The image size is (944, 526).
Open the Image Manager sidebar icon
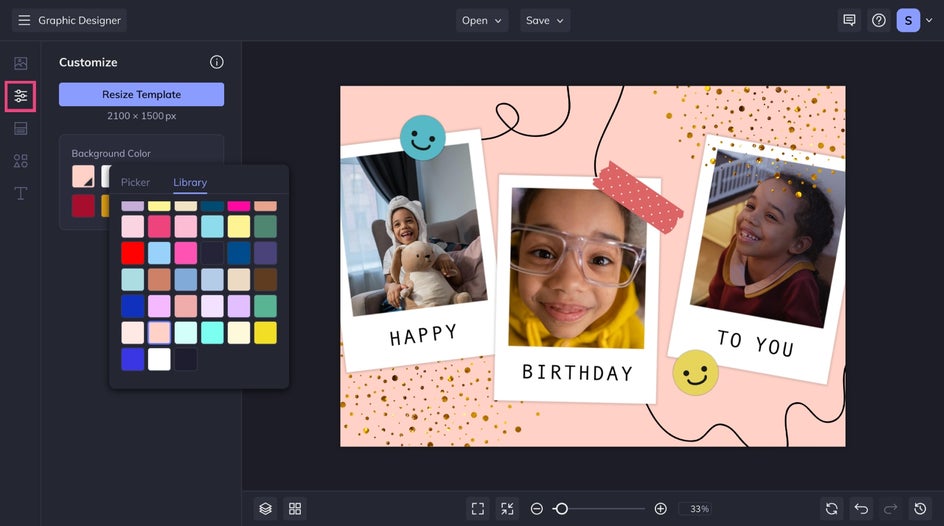point(20,63)
